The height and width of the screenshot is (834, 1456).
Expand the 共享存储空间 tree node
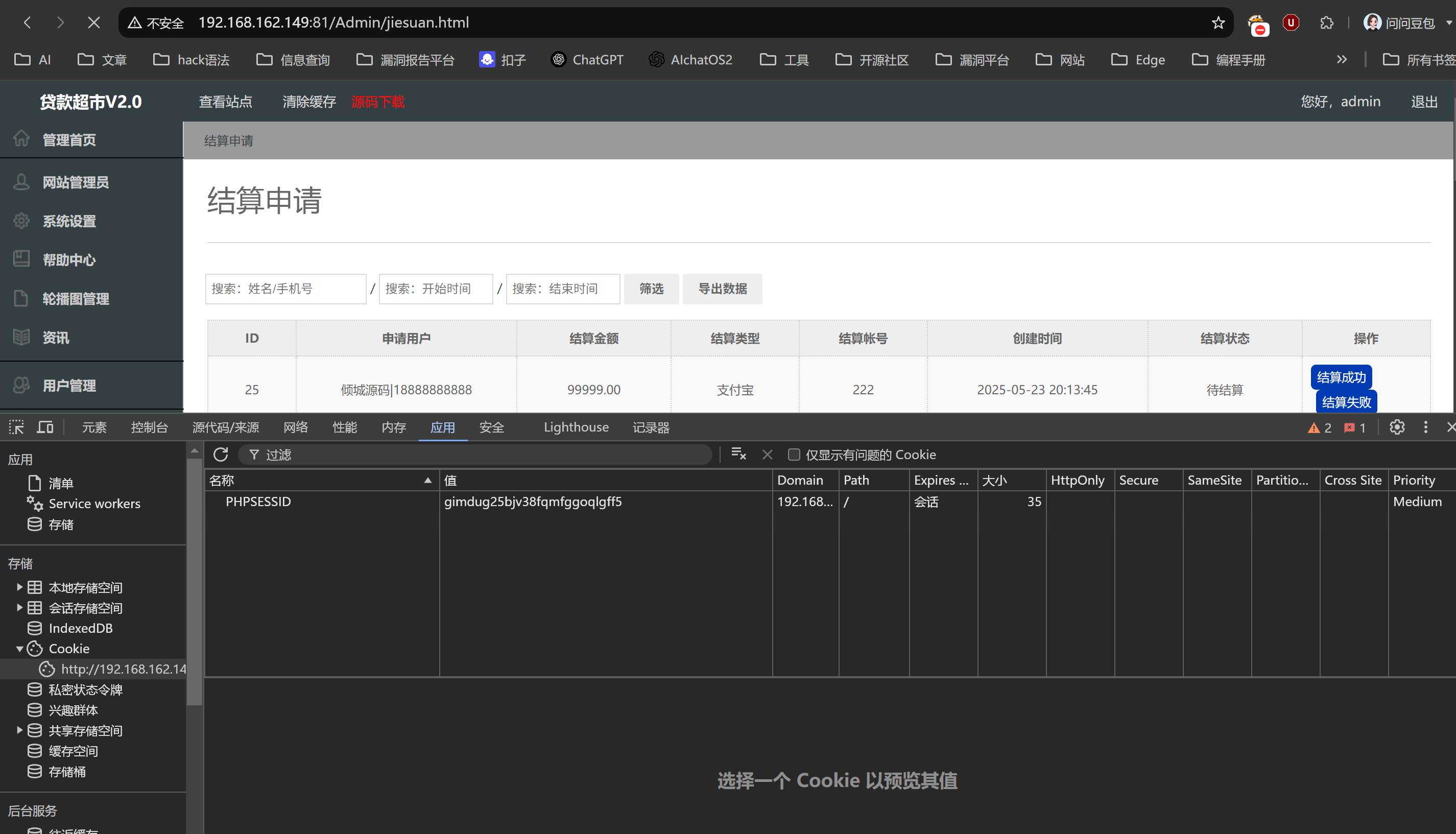coord(19,730)
